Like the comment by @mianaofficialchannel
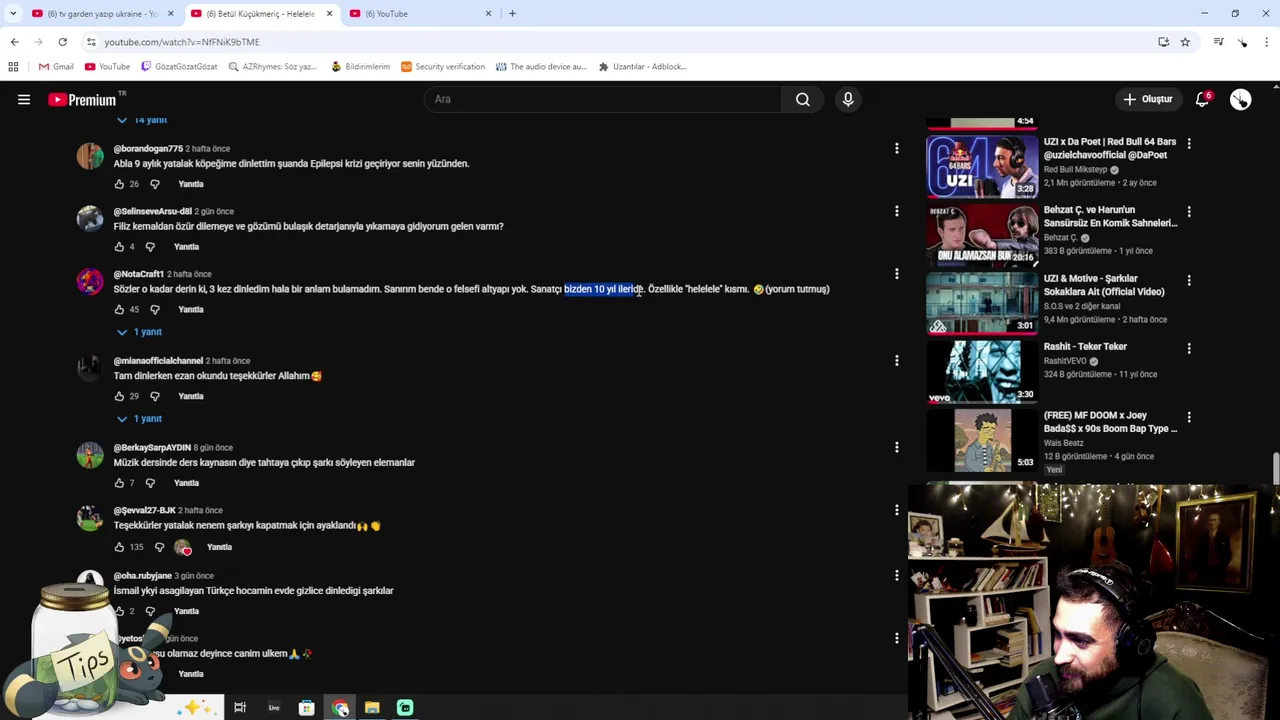Viewport: 1280px width, 720px height. [x=119, y=396]
